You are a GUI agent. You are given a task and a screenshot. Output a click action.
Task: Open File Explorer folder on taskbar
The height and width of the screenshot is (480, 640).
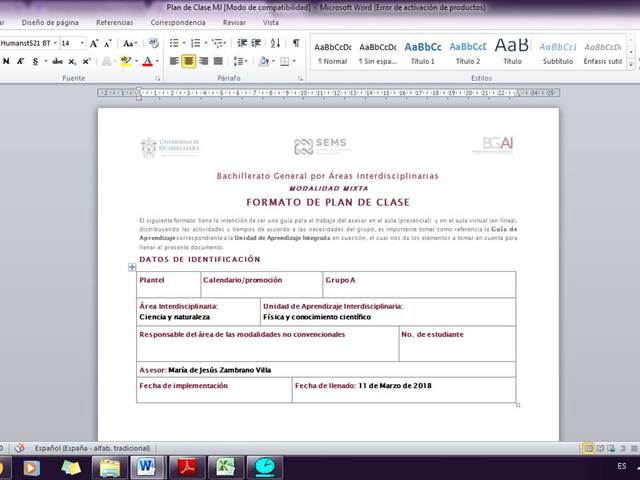[110, 468]
